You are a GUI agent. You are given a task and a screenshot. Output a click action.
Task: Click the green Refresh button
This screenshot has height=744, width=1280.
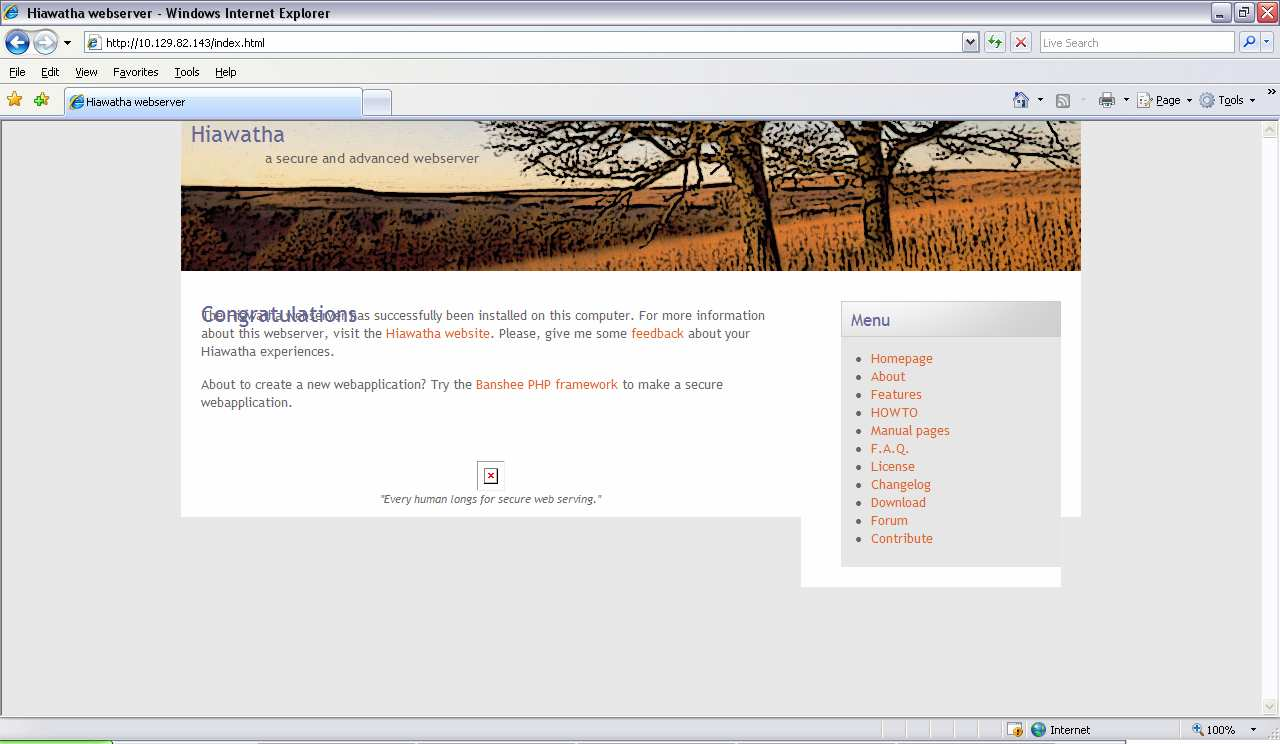(x=995, y=42)
